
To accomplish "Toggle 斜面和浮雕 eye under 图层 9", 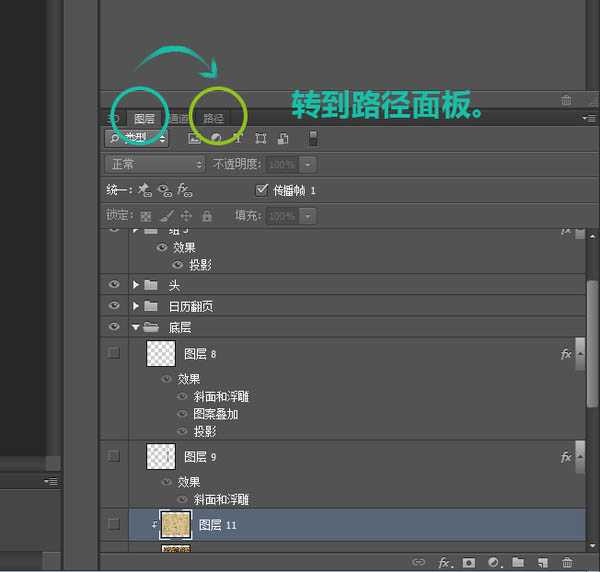I will (182, 499).
